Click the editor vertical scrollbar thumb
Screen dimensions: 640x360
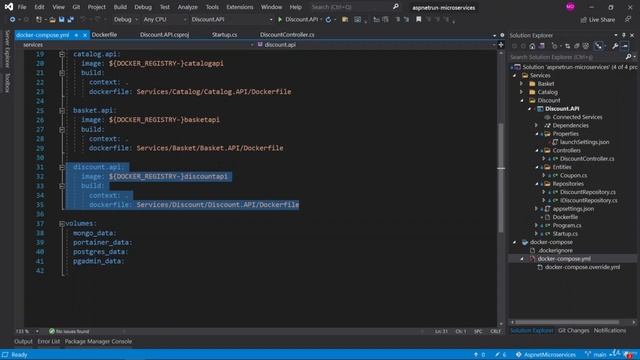click(x=501, y=178)
